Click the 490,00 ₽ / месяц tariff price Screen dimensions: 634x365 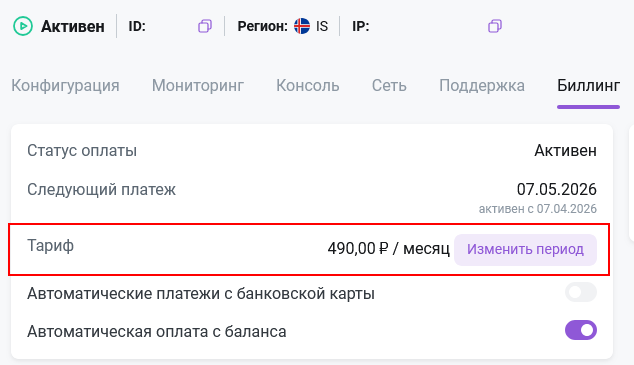point(388,249)
